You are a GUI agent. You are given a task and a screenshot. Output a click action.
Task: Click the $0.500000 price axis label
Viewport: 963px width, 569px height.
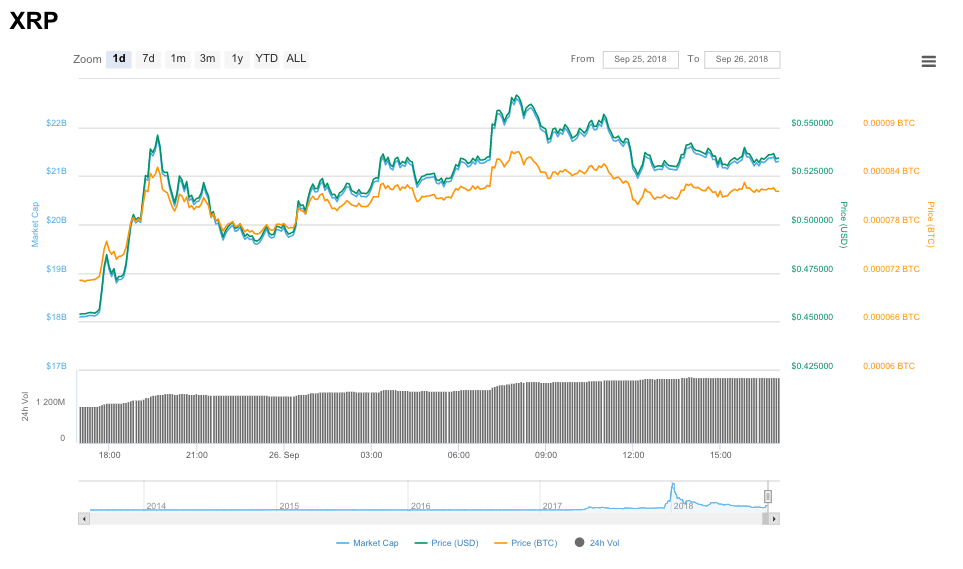click(x=812, y=220)
